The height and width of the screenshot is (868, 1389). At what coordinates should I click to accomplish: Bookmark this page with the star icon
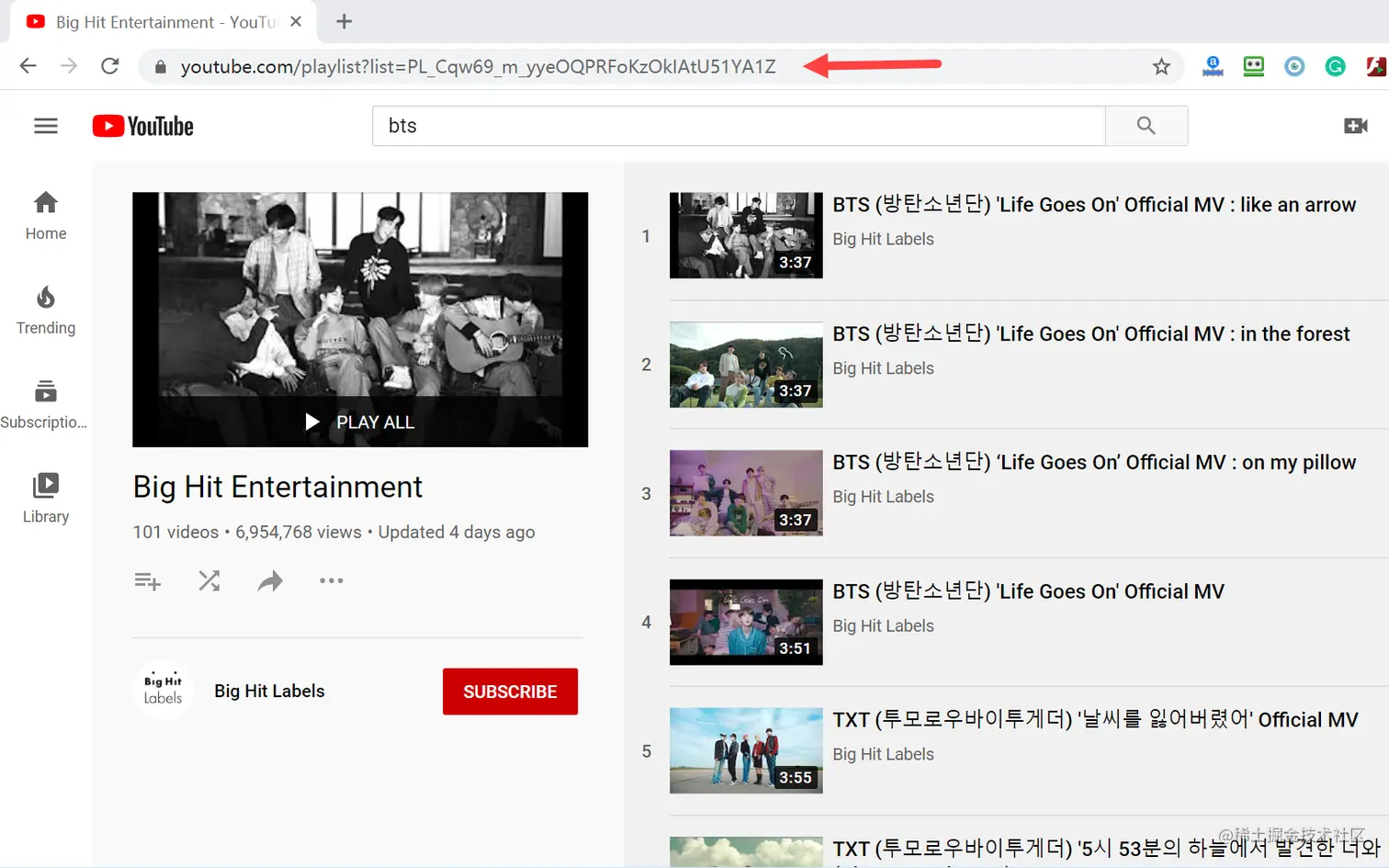pyautogui.click(x=1161, y=66)
